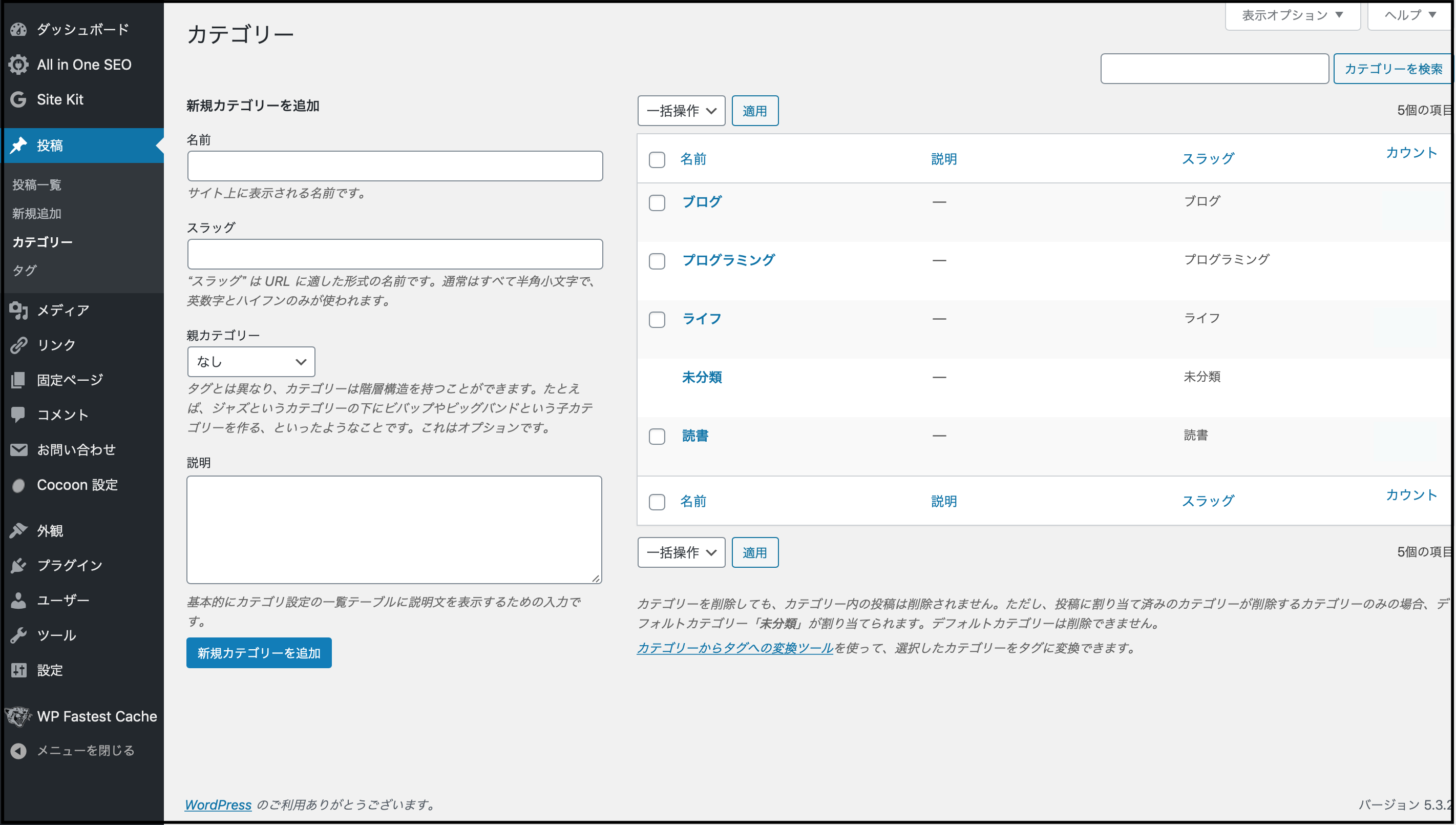
Task: Check the box for ブログ category
Action: pos(657,203)
